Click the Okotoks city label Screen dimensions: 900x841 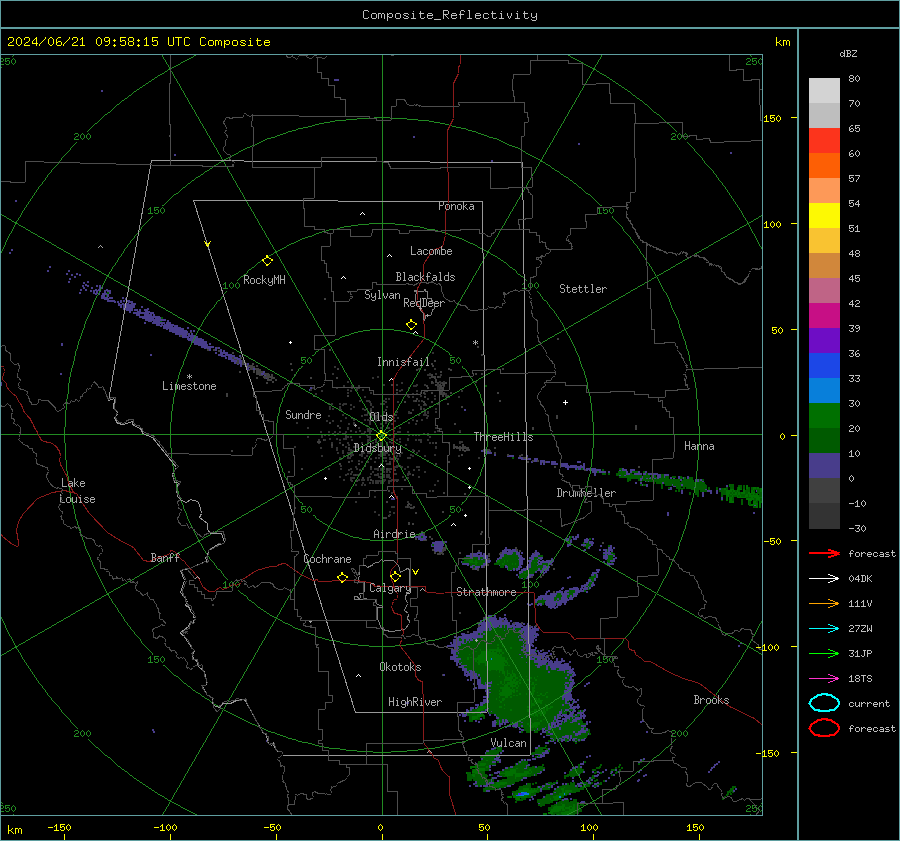point(400,666)
